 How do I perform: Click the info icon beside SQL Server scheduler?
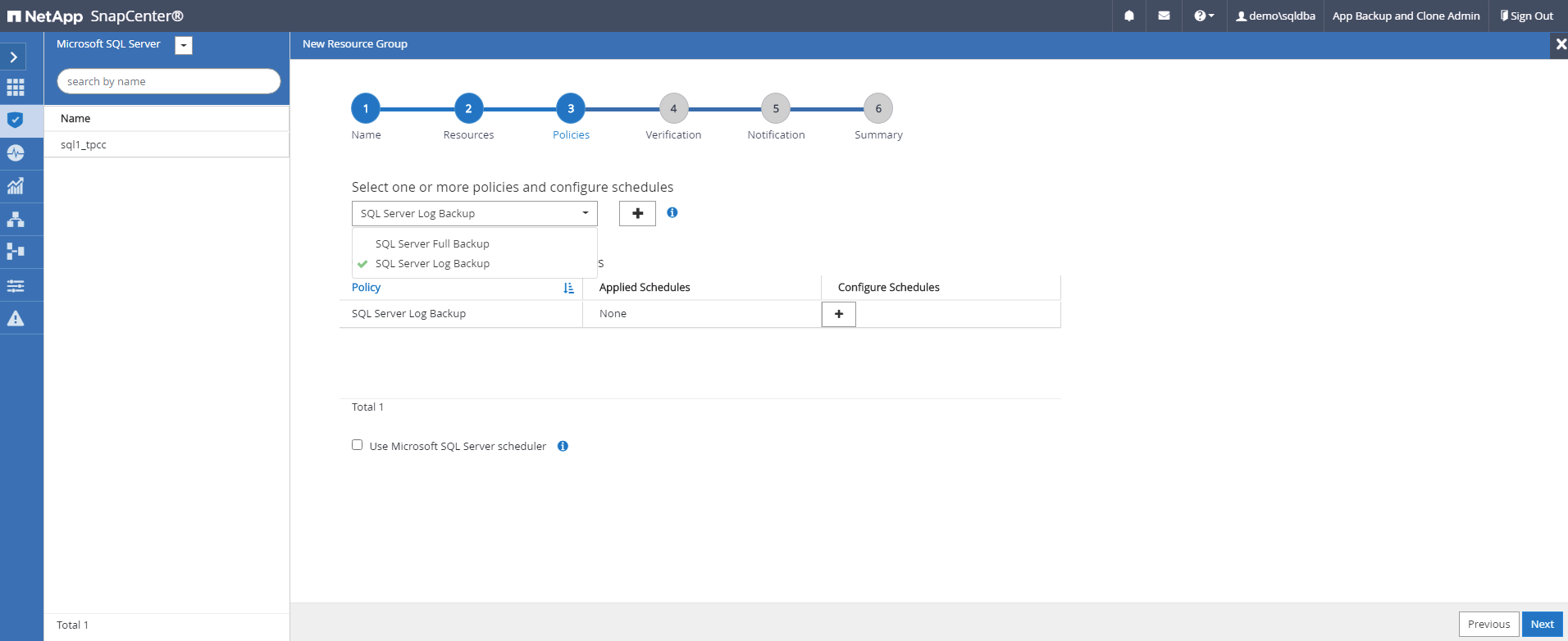pyautogui.click(x=563, y=446)
